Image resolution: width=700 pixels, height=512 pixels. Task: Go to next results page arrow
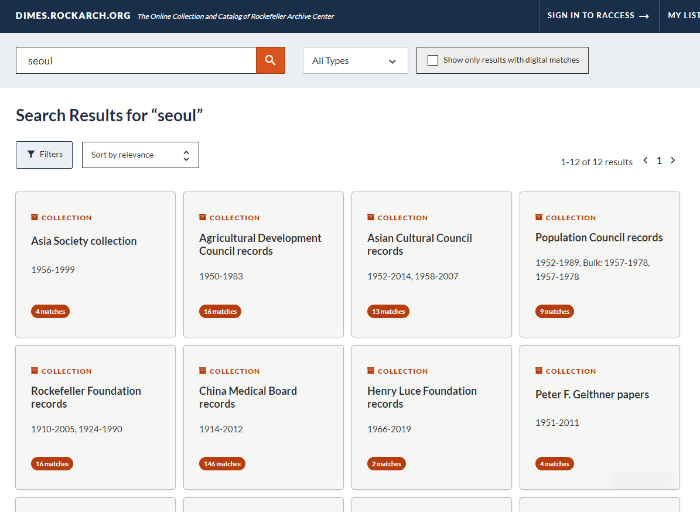click(673, 160)
